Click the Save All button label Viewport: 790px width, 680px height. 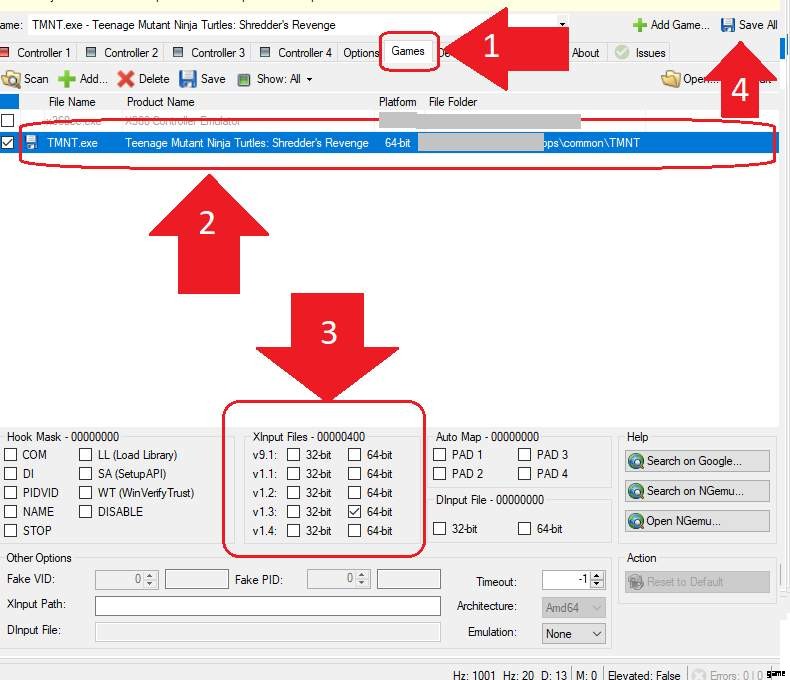point(758,25)
